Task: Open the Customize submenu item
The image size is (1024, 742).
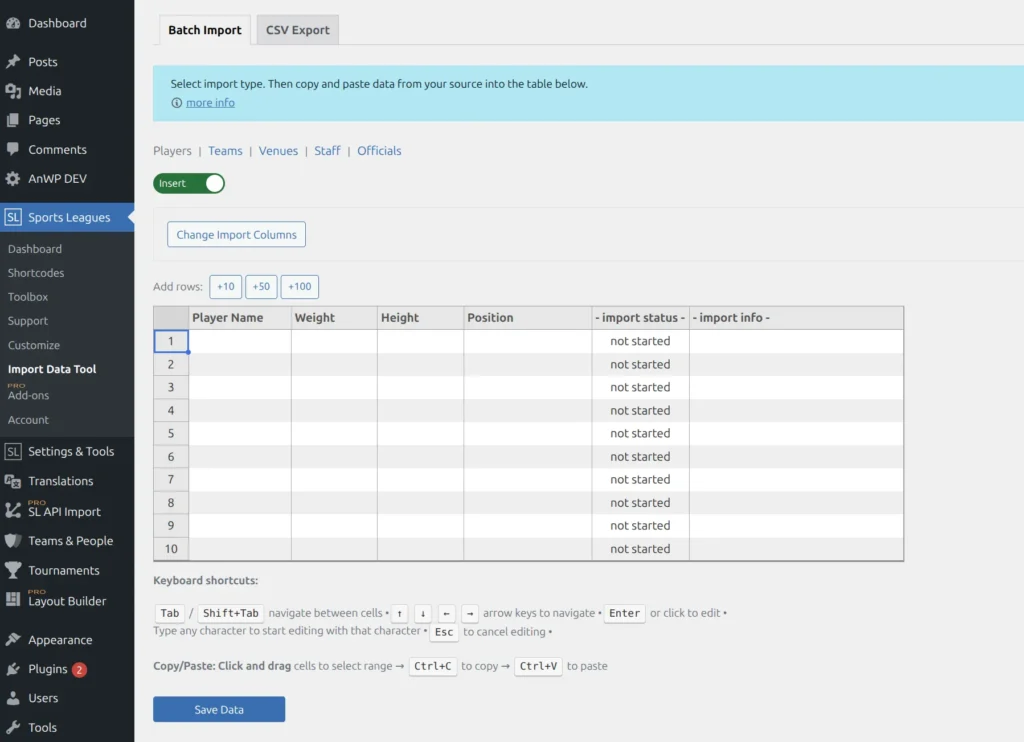Action: (x=34, y=346)
